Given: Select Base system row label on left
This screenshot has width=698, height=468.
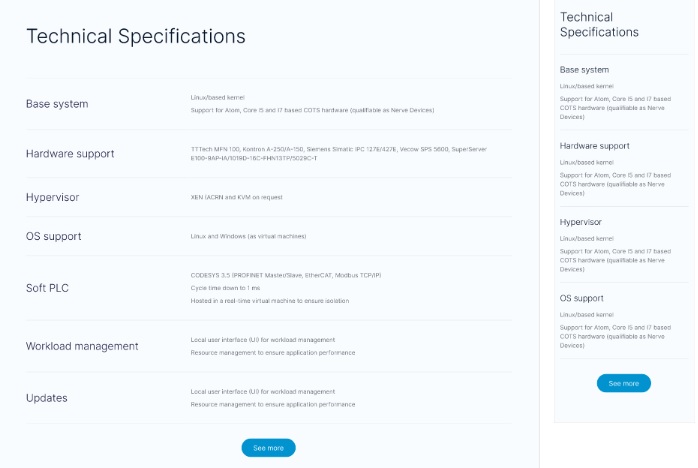Looking at the screenshot, I should coord(57,104).
